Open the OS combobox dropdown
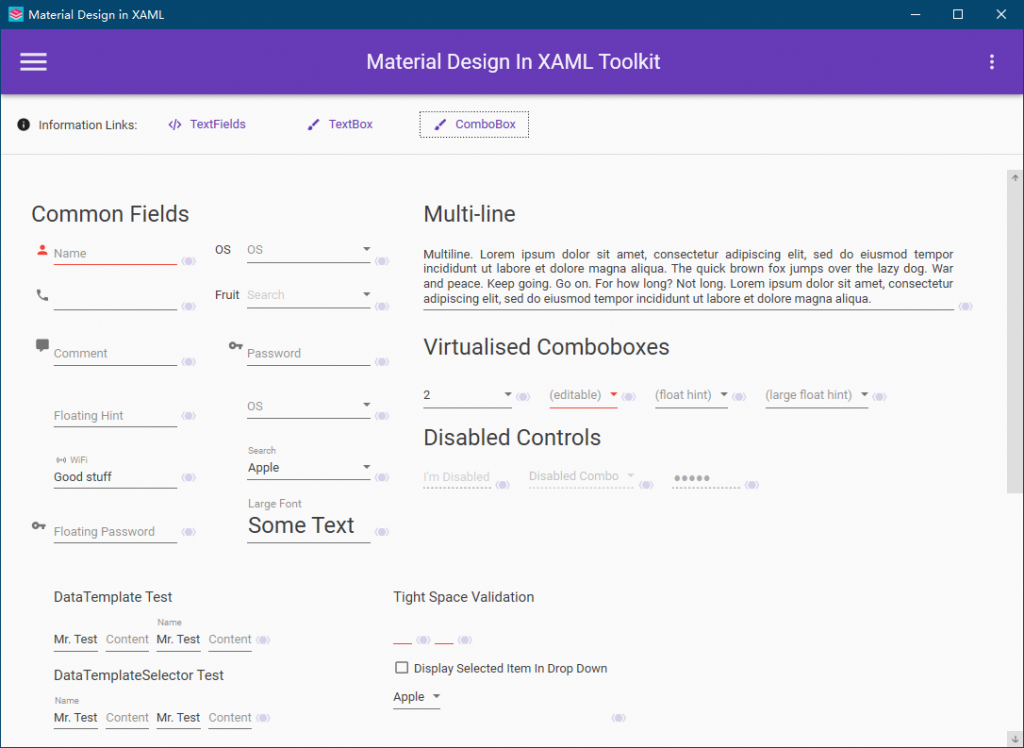Image resolution: width=1024 pixels, height=748 pixels. pos(366,249)
